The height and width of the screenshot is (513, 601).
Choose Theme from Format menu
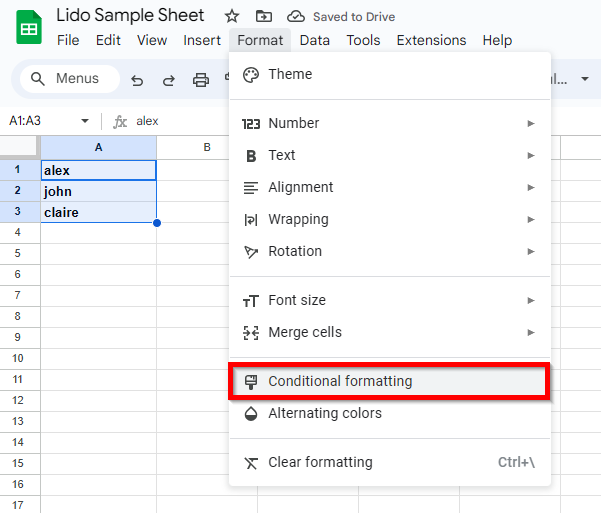[x=390, y=74]
